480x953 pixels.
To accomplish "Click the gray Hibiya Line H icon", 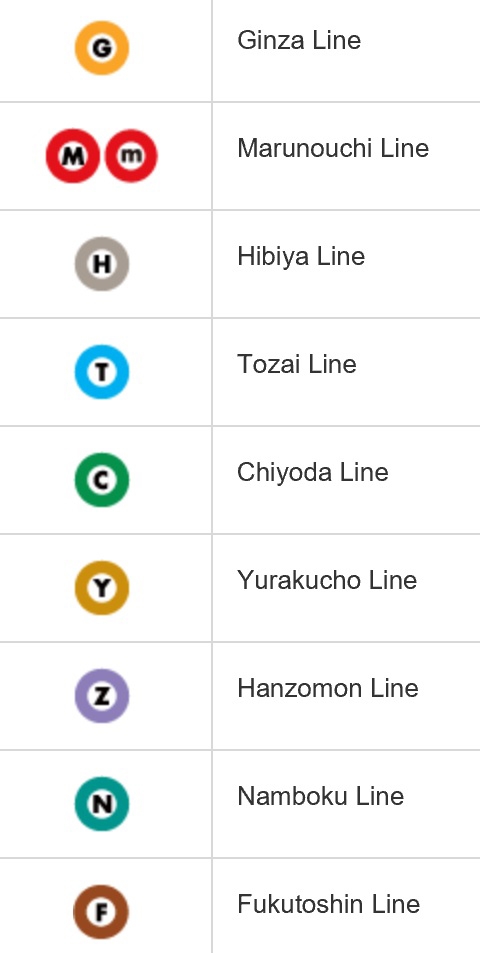I will click(102, 264).
